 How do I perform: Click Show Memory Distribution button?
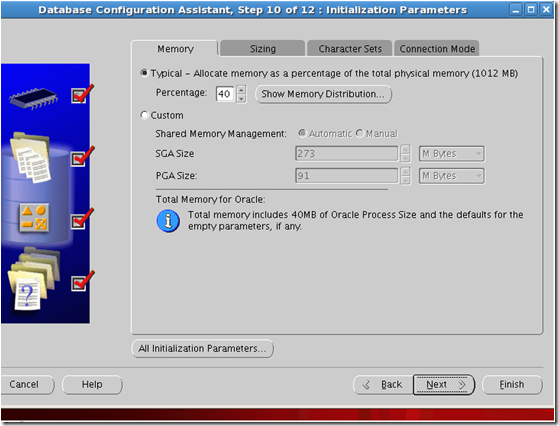click(323, 94)
